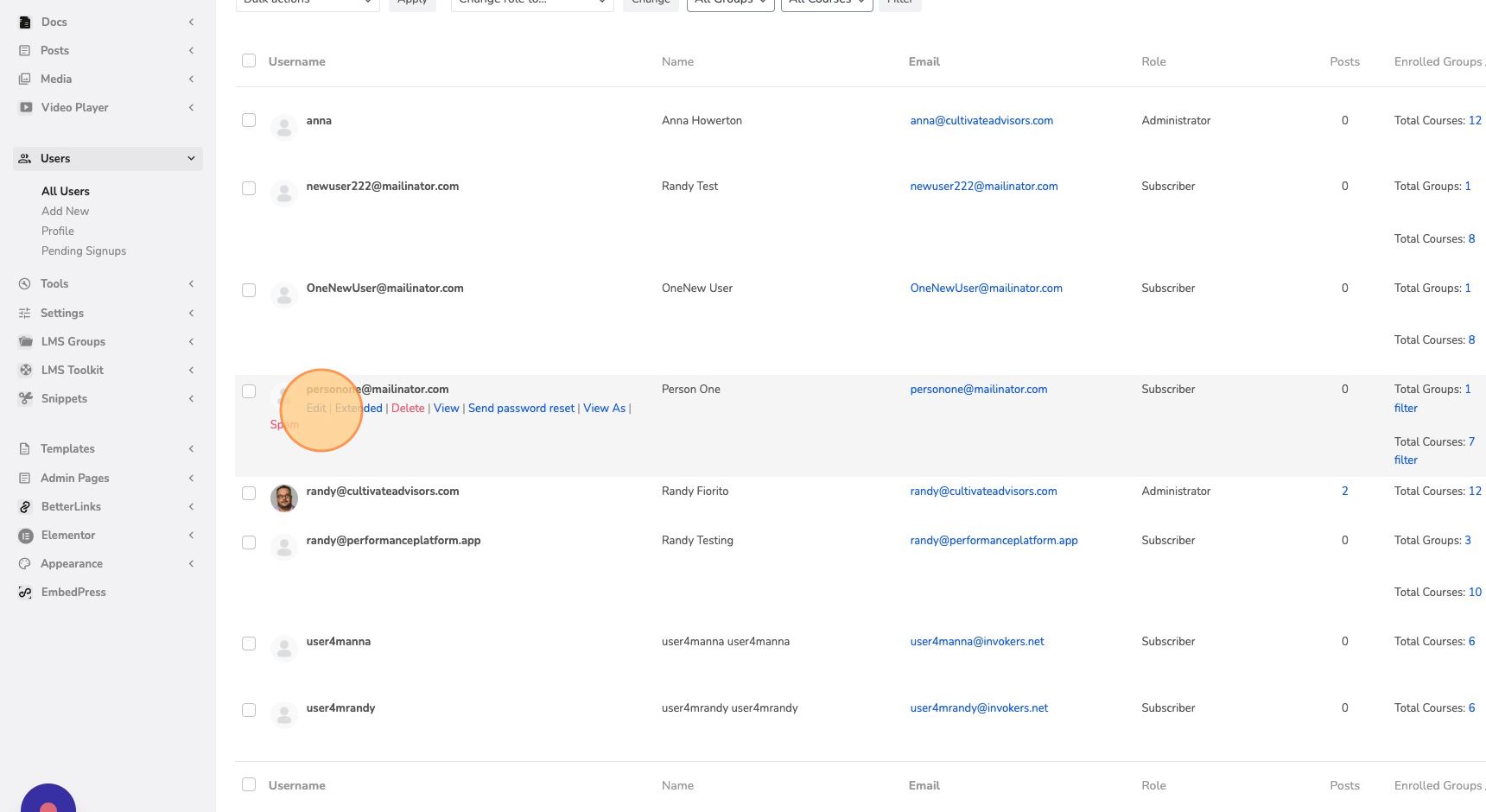The height and width of the screenshot is (812, 1486).
Task: Open the Profile submenu item
Action: [x=58, y=231]
